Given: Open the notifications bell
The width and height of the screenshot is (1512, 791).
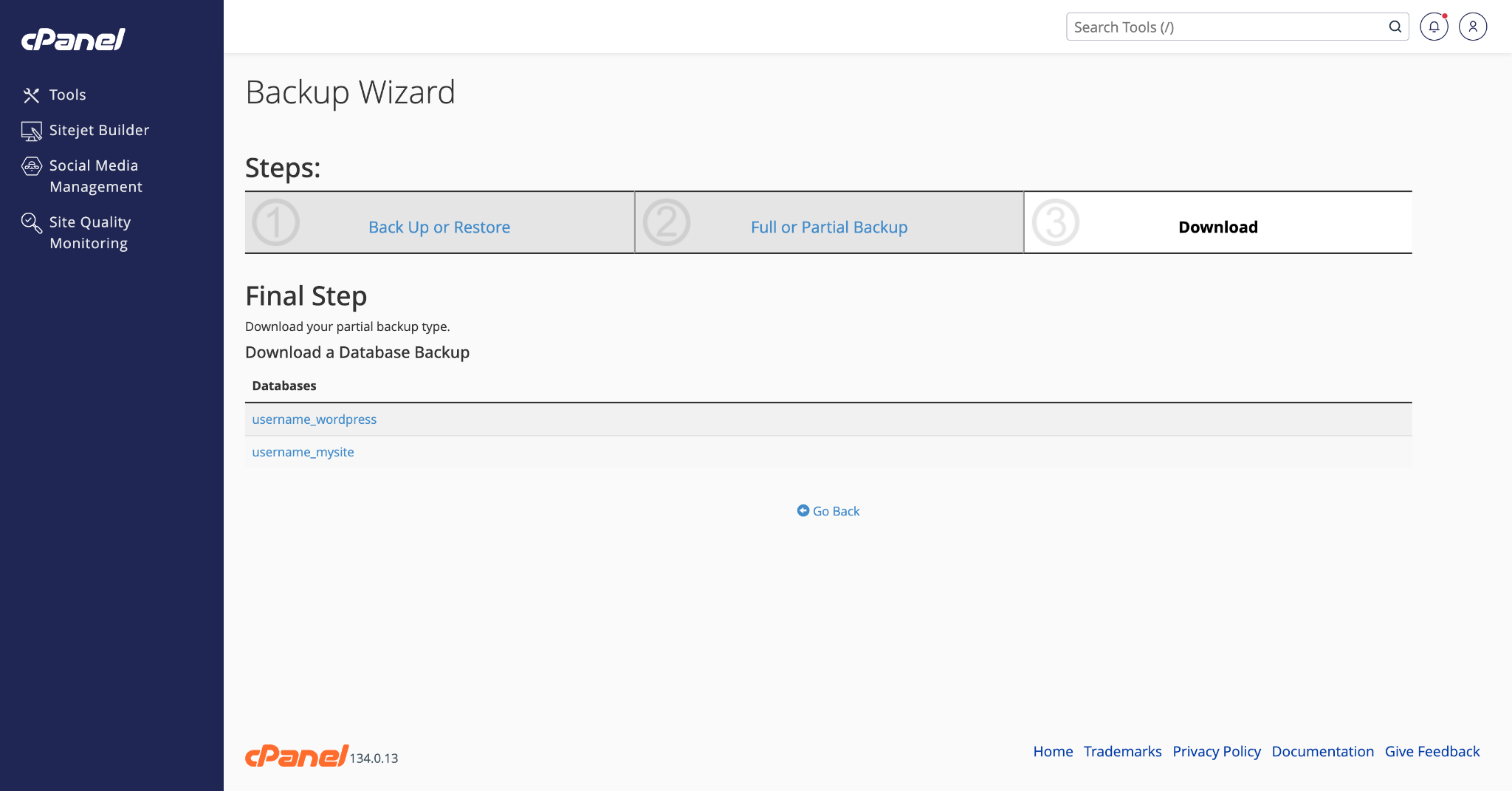Looking at the screenshot, I should (1434, 27).
